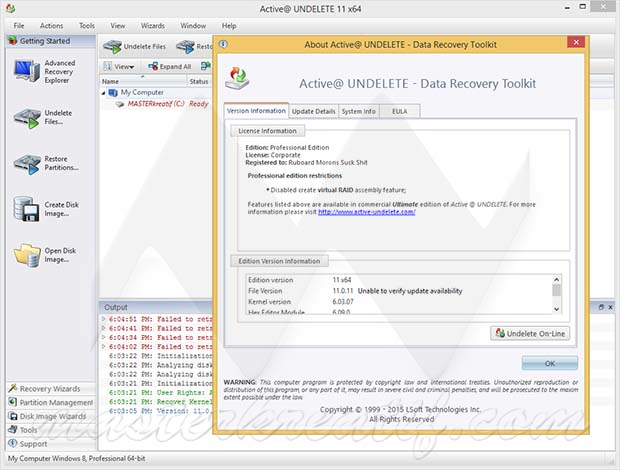The height and width of the screenshot is (470, 620).
Task: Open the Help menu
Action: point(229,26)
